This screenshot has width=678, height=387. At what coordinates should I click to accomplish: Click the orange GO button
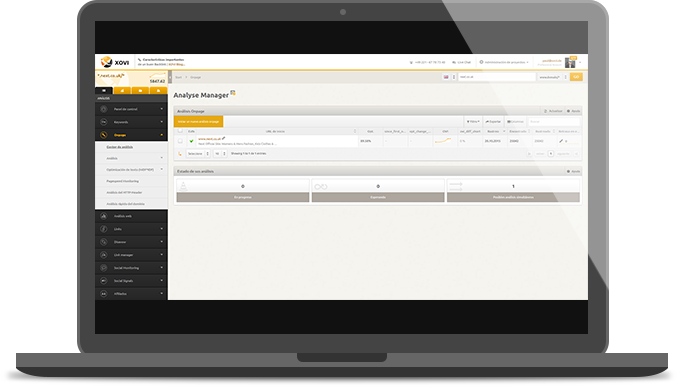point(576,77)
